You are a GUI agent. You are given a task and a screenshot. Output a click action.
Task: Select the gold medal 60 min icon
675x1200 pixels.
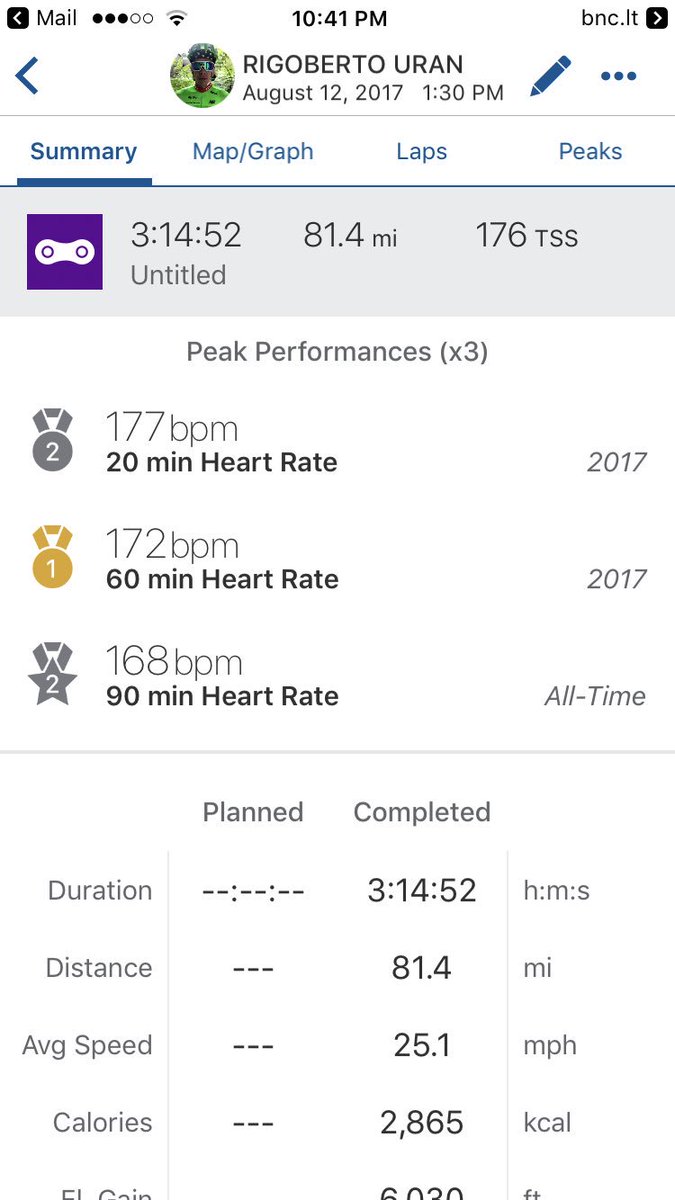(52, 557)
